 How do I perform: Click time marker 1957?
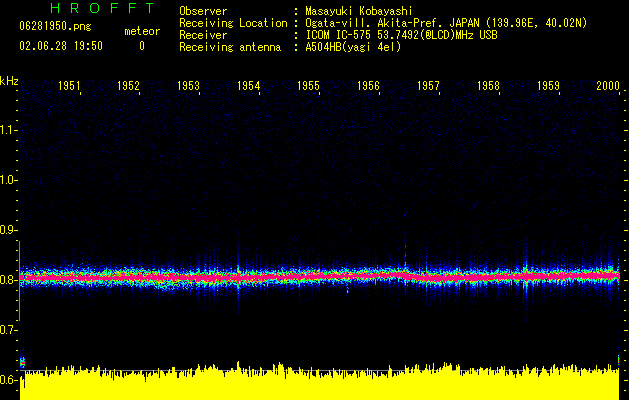click(428, 86)
